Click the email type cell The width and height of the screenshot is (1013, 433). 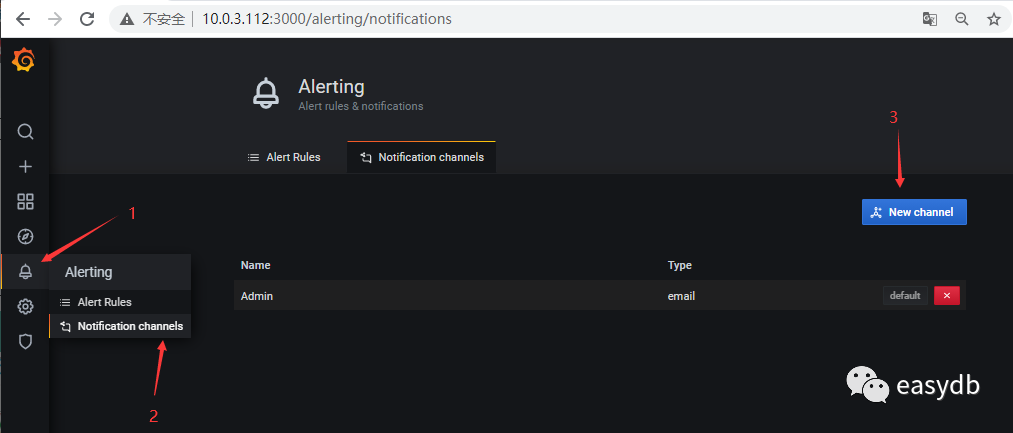click(681, 296)
